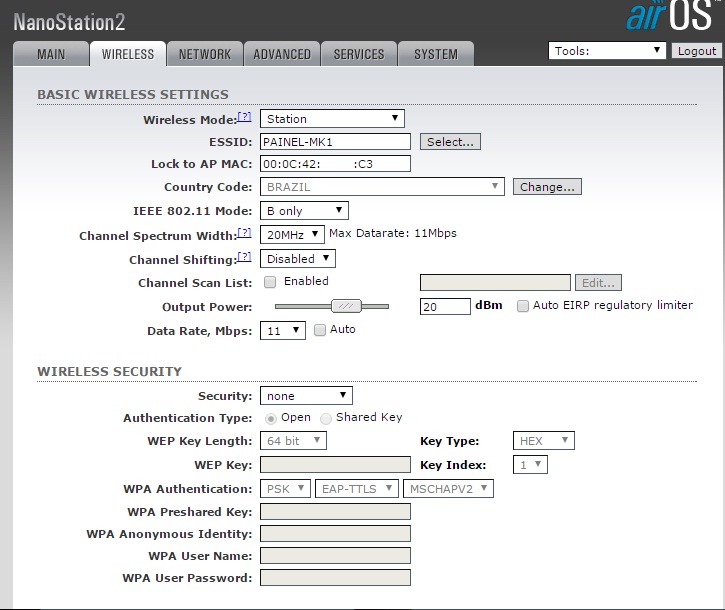This screenshot has width=725, height=610.
Task: Enable the Channel Scan List checkbox
Action: [x=270, y=282]
